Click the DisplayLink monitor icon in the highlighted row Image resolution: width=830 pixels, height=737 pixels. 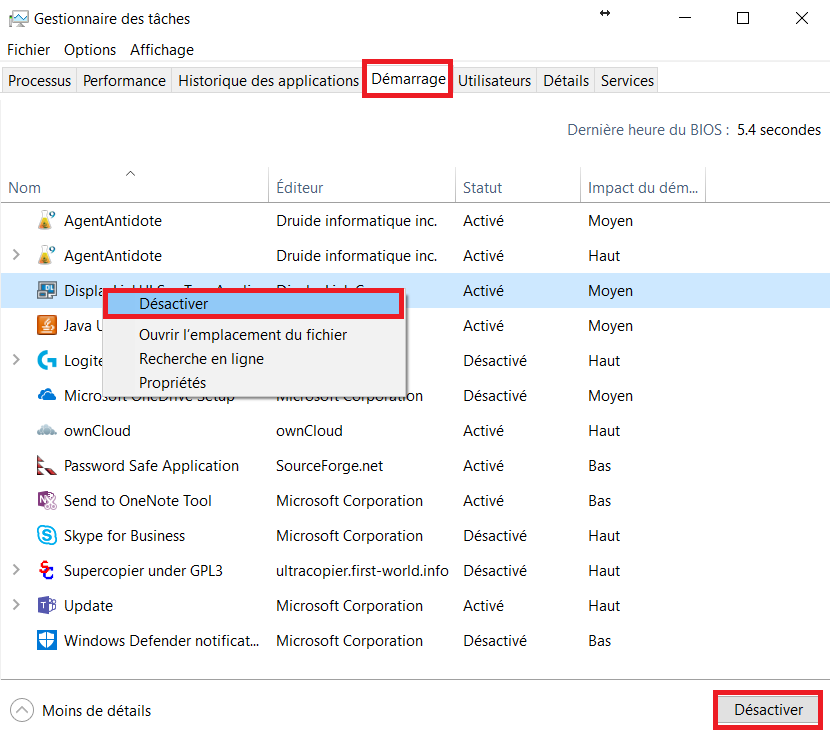point(47,290)
